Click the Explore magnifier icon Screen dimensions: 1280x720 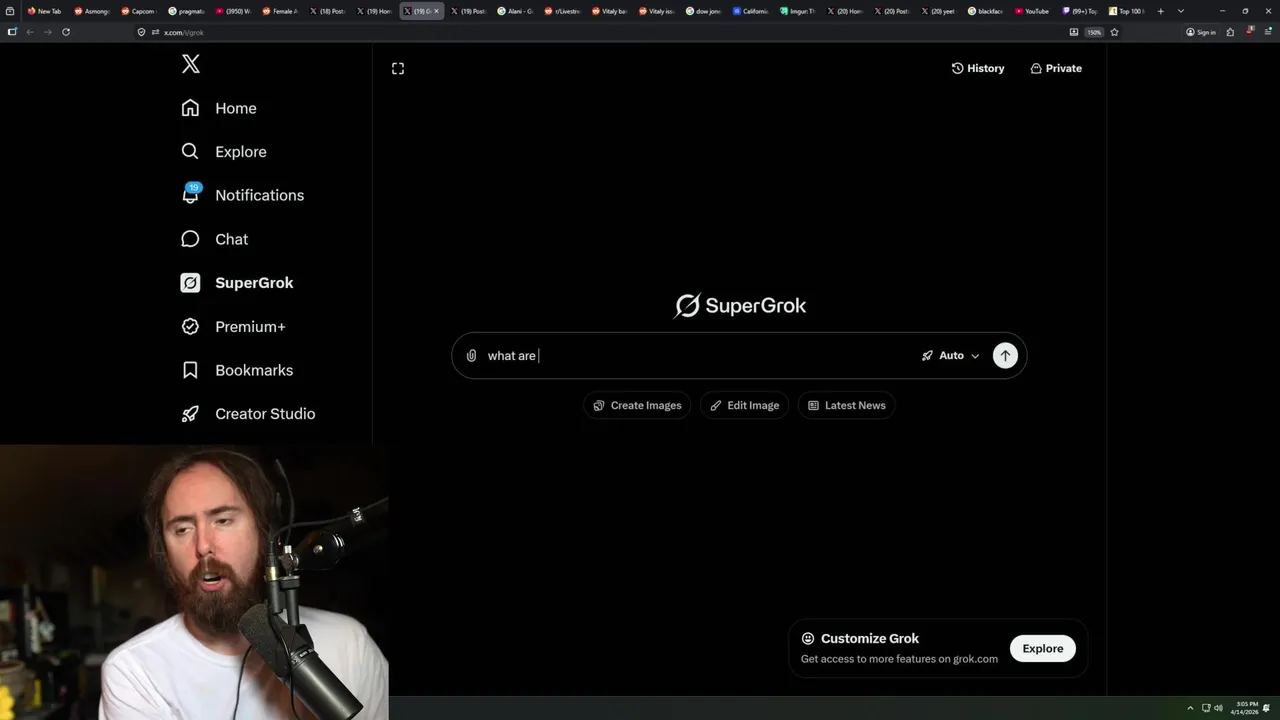[x=190, y=152]
